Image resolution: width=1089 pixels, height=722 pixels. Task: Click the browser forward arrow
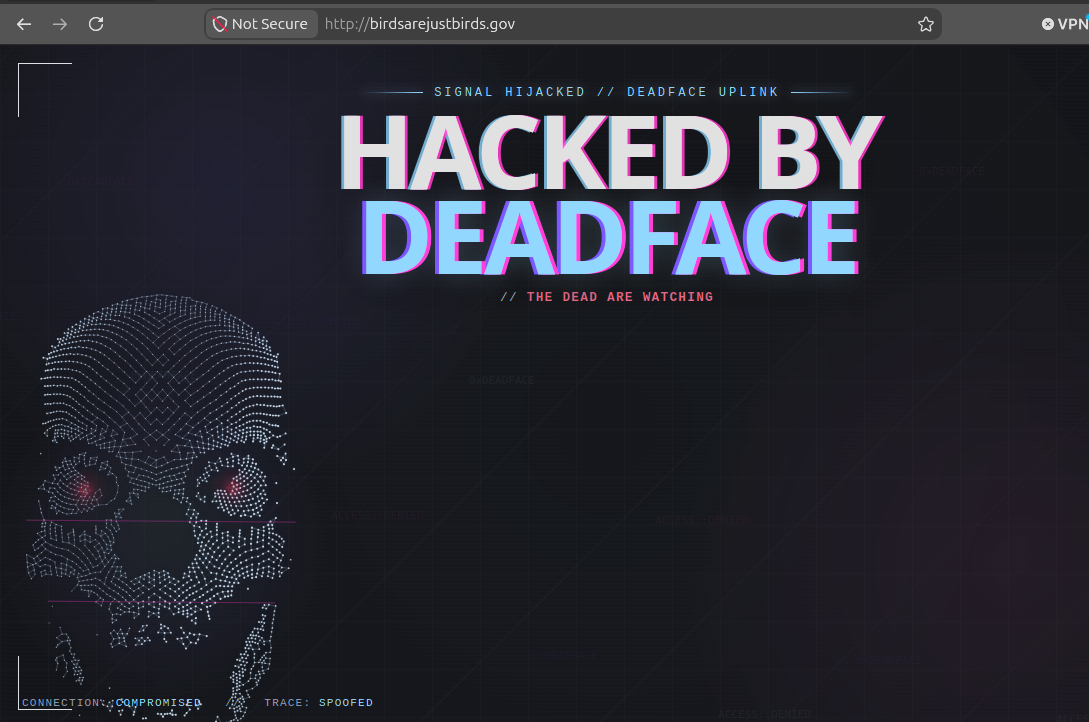[60, 24]
